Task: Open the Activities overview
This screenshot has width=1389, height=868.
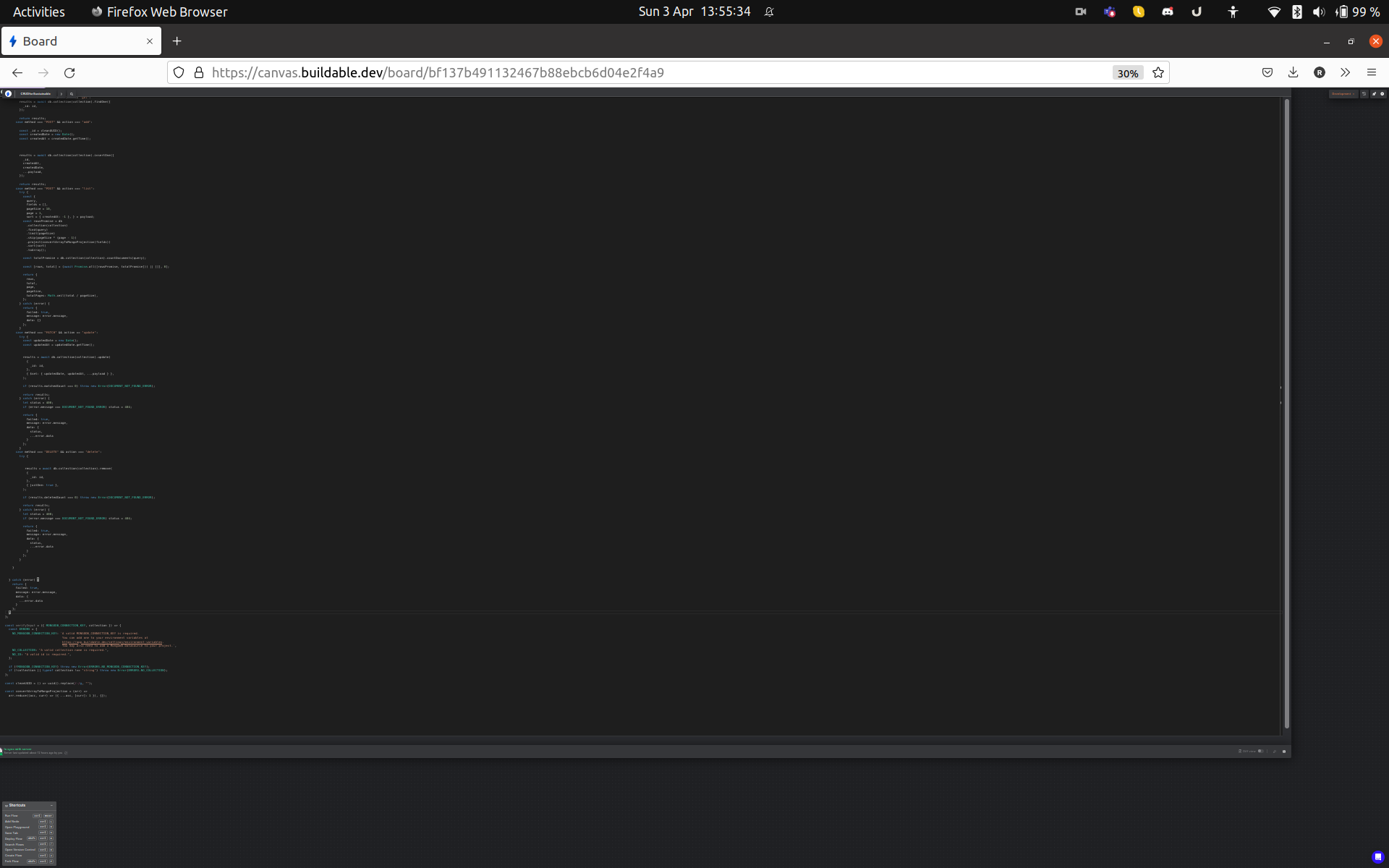Action: 38,12
